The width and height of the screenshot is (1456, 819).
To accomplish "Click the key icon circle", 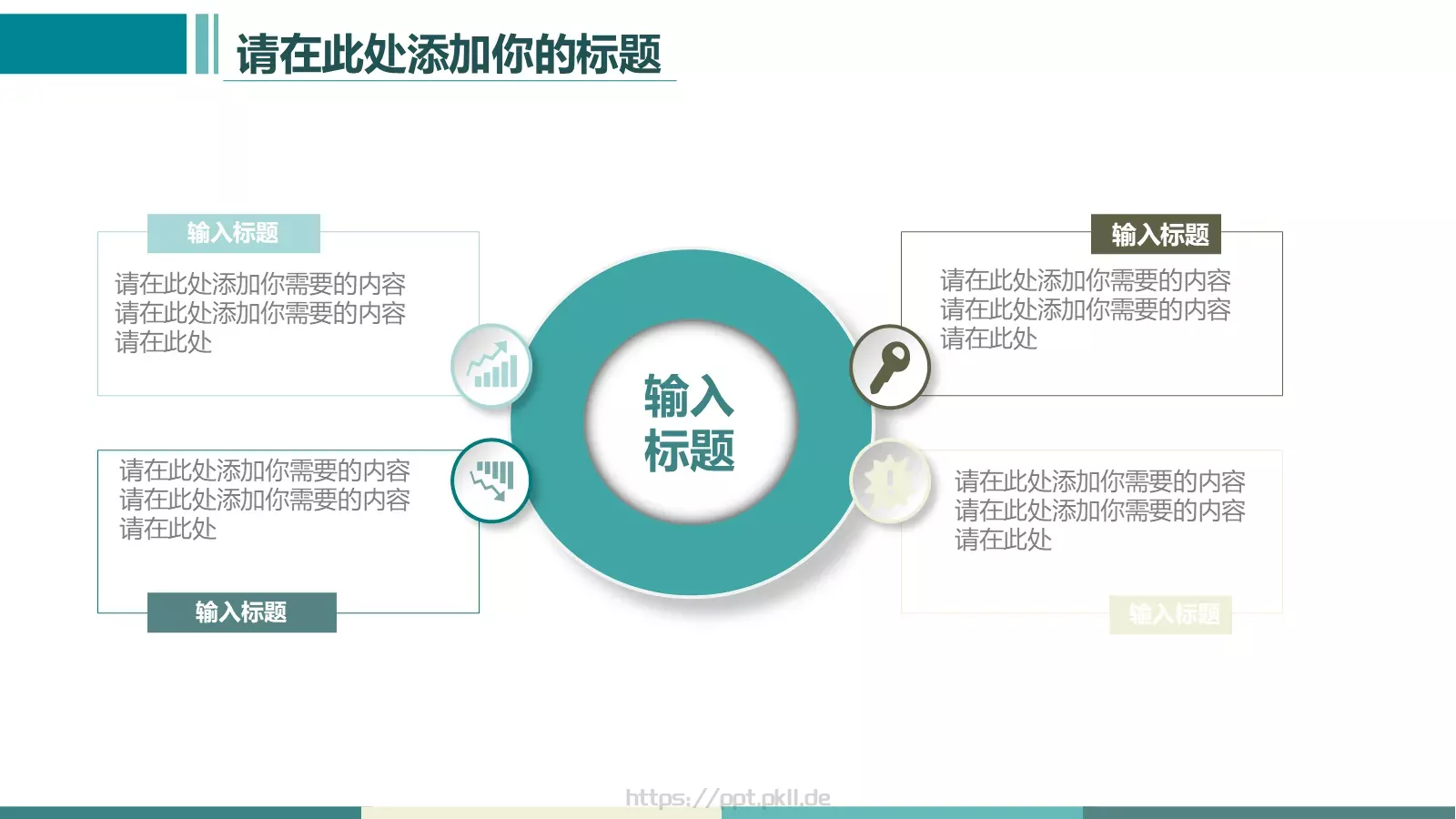I will point(890,367).
